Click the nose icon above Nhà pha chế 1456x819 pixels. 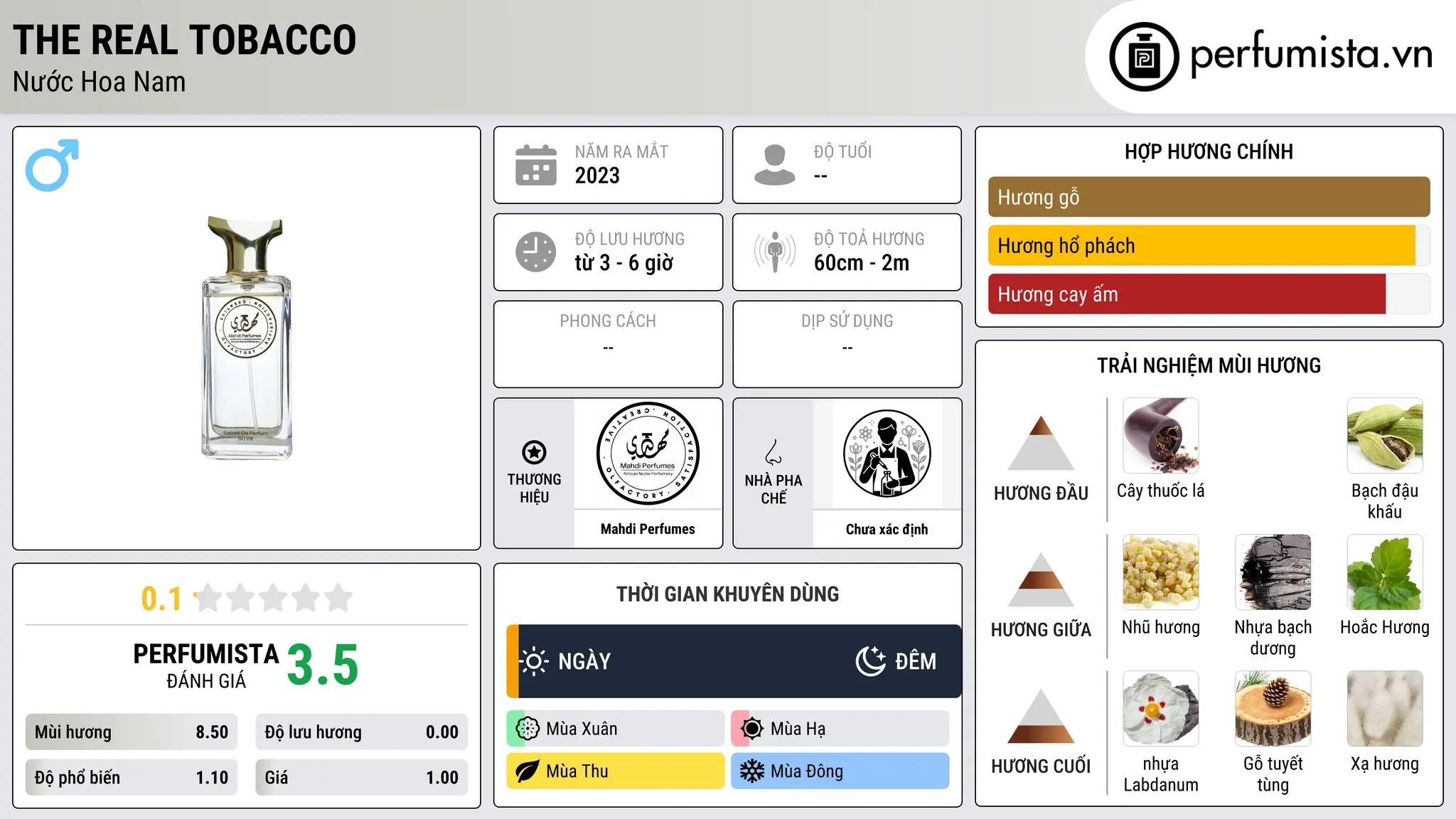pyautogui.click(x=773, y=452)
